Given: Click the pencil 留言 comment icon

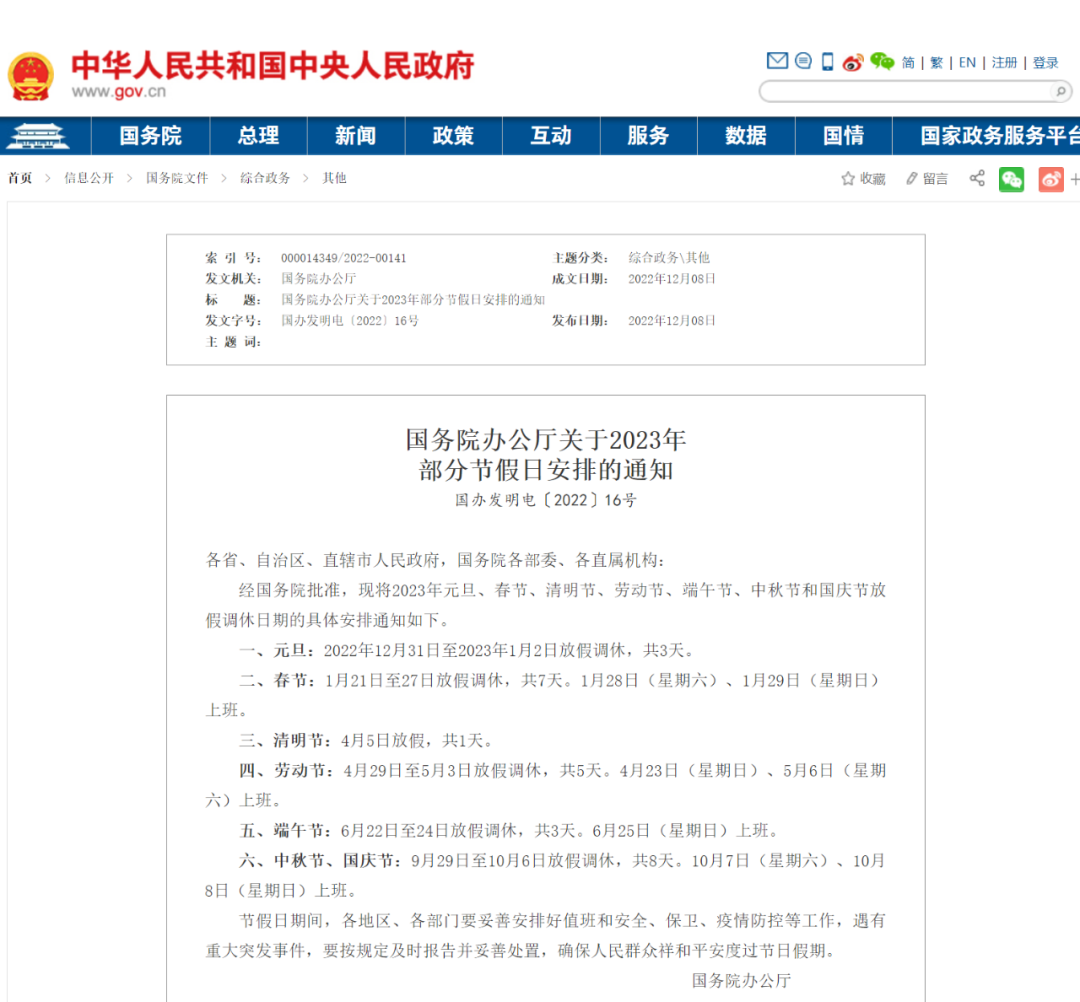Looking at the screenshot, I should pos(912,179).
